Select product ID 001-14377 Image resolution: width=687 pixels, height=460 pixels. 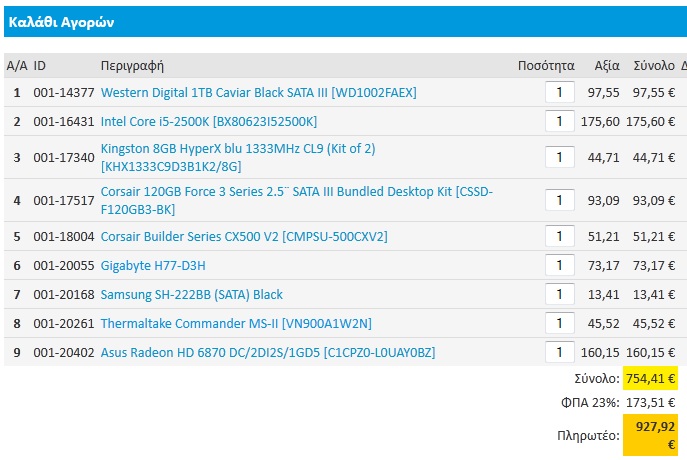[x=64, y=92]
